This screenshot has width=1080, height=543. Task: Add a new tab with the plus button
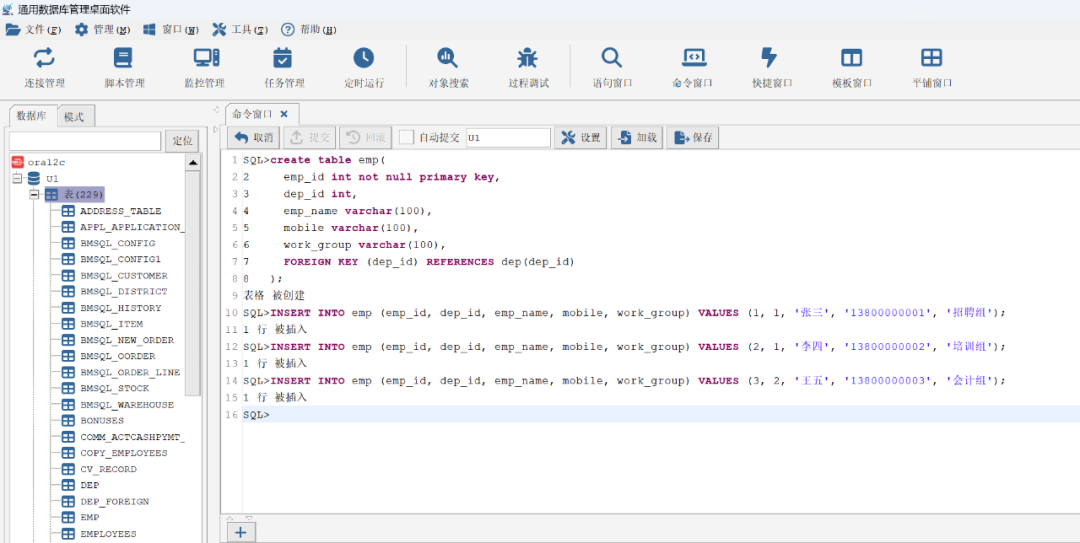[x=241, y=532]
